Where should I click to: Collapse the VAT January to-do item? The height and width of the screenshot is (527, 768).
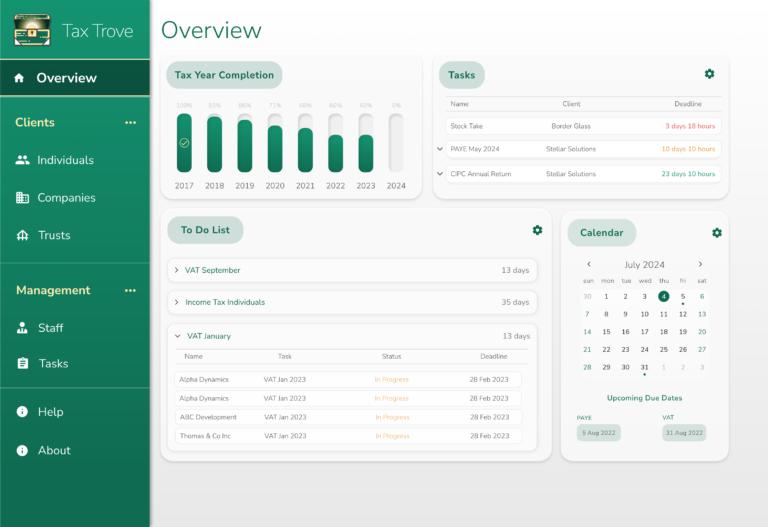(x=177, y=336)
